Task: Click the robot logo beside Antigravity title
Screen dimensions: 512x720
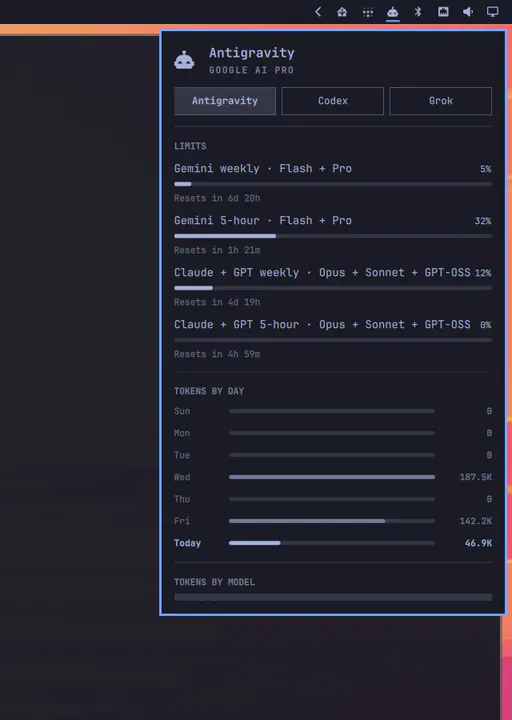Action: coord(185,61)
